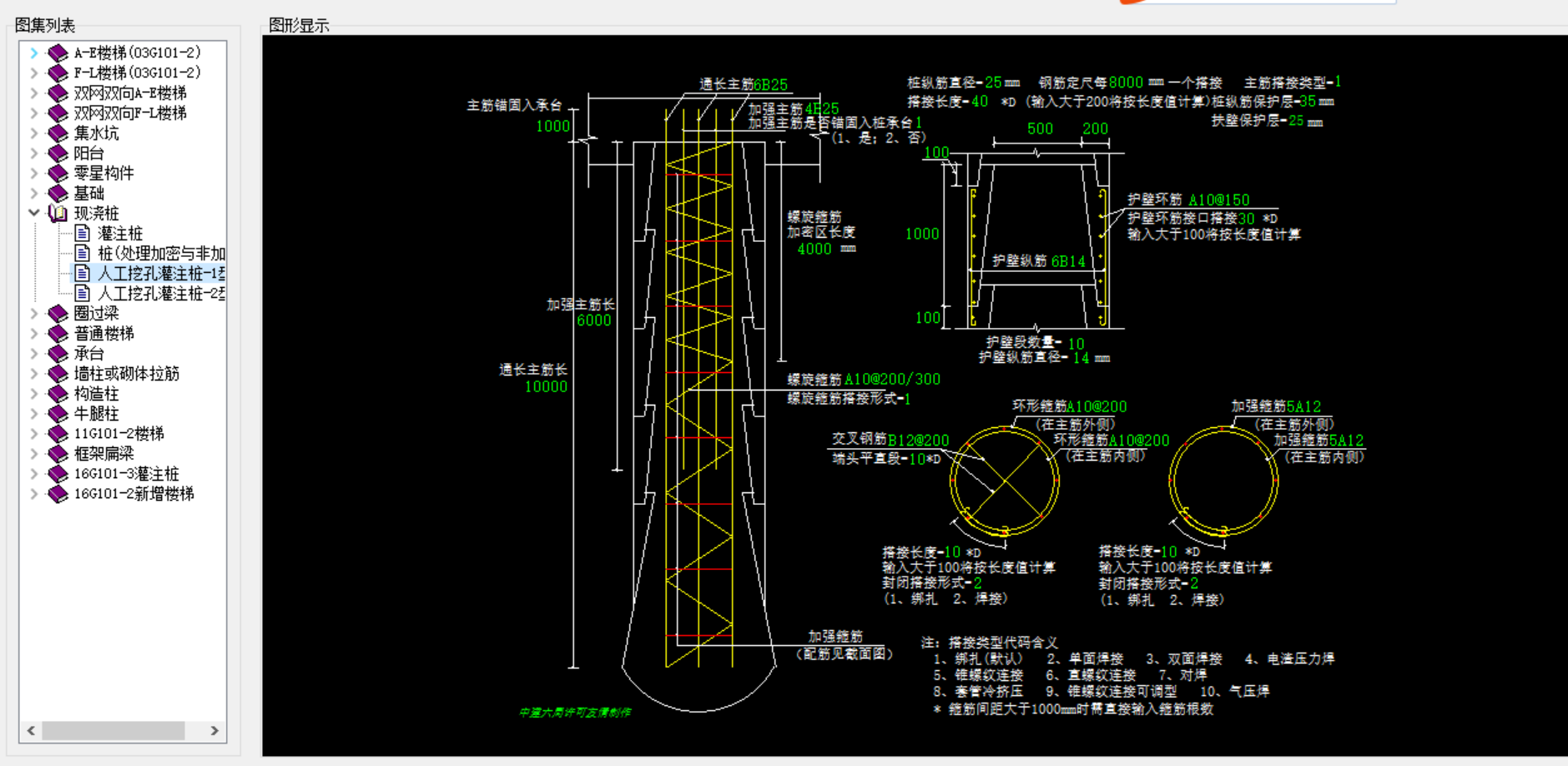Click the book icon beside 16G101-3灌注桩
The height and width of the screenshot is (766, 1568).
pos(58,473)
